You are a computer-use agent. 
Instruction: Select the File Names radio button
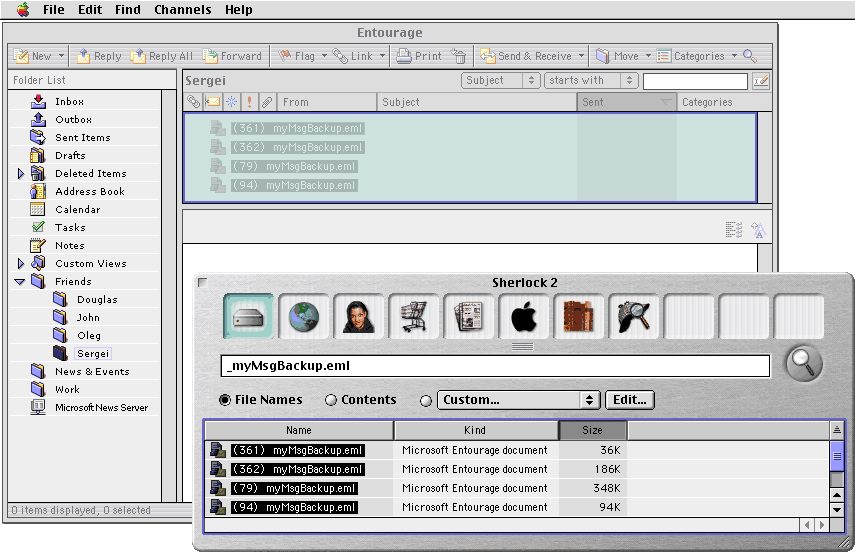click(x=225, y=400)
